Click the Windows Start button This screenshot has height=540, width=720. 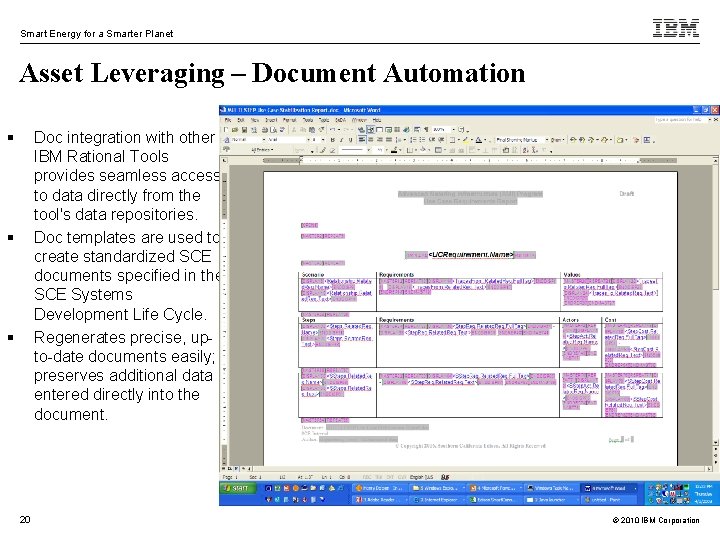coord(238,488)
